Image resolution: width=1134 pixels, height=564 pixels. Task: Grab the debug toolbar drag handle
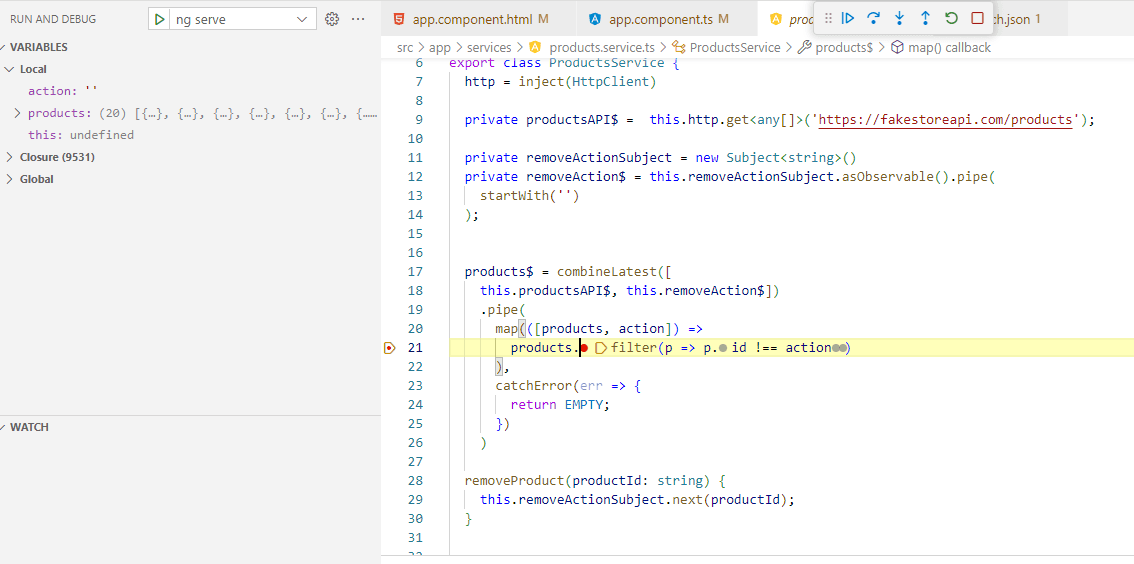(828, 18)
